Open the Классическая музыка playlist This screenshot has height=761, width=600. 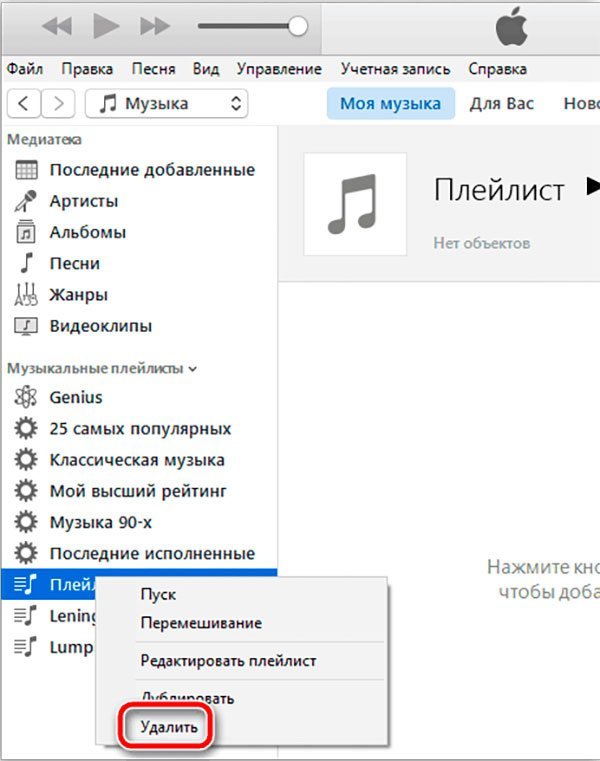[x=139, y=460]
